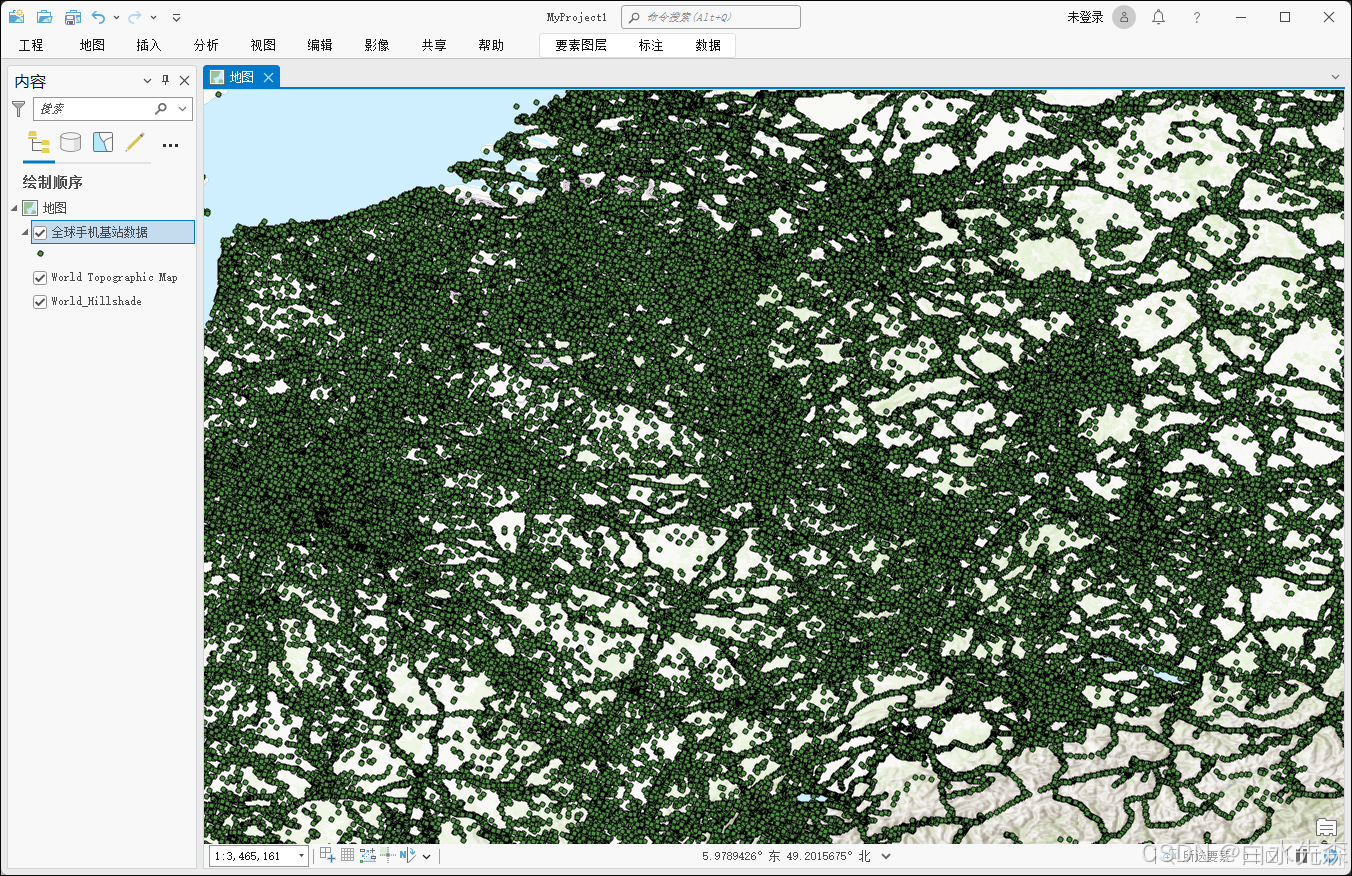Close the 内容 Contents pane
The width and height of the screenshot is (1352, 876).
(184, 81)
